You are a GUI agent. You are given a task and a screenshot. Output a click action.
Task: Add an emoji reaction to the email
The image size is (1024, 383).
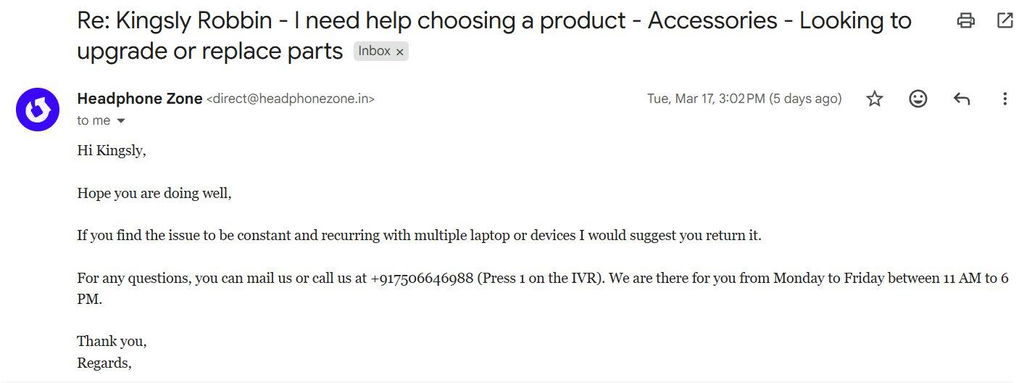[918, 99]
